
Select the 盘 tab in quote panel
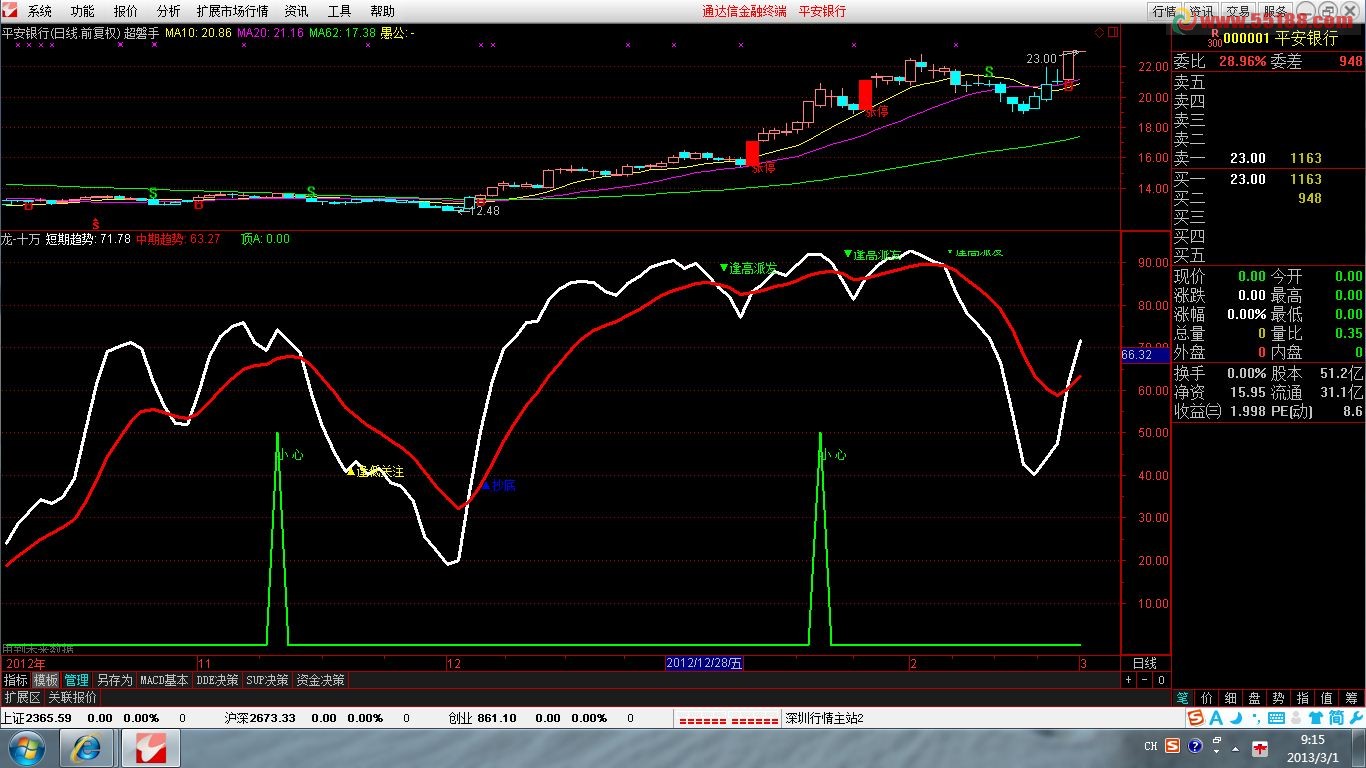tap(1255, 698)
